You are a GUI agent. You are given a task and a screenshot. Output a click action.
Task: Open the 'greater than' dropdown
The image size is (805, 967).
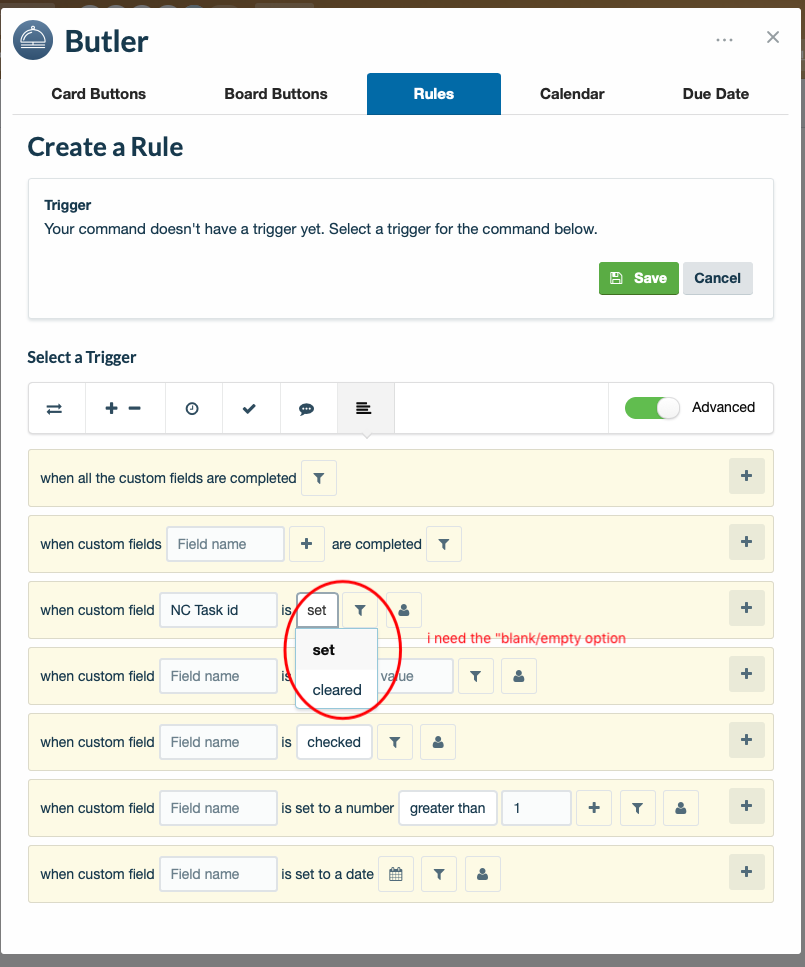pos(448,808)
